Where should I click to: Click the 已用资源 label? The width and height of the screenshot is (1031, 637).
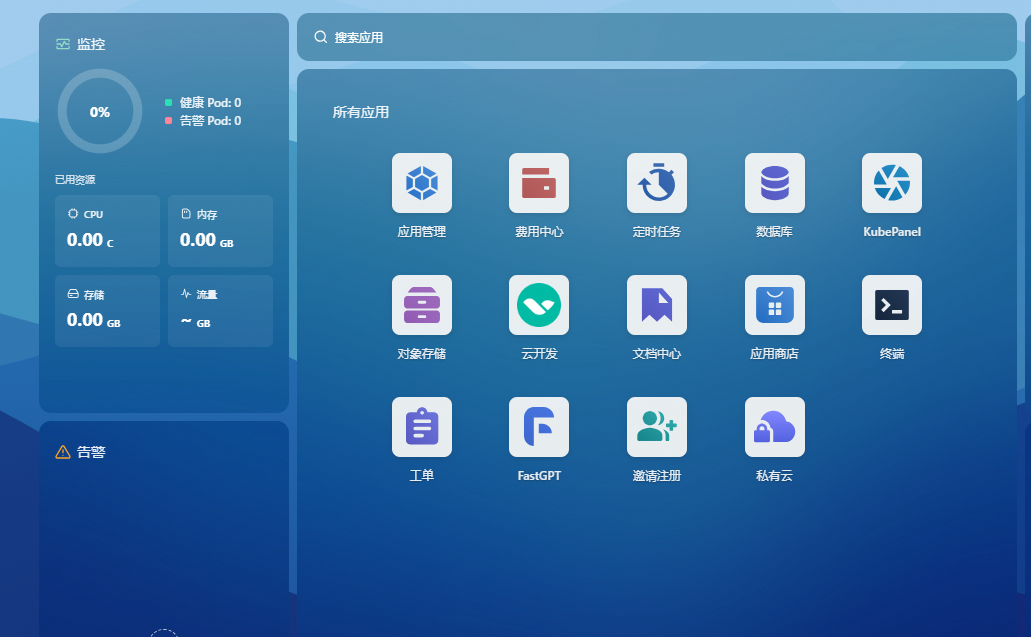(x=75, y=179)
